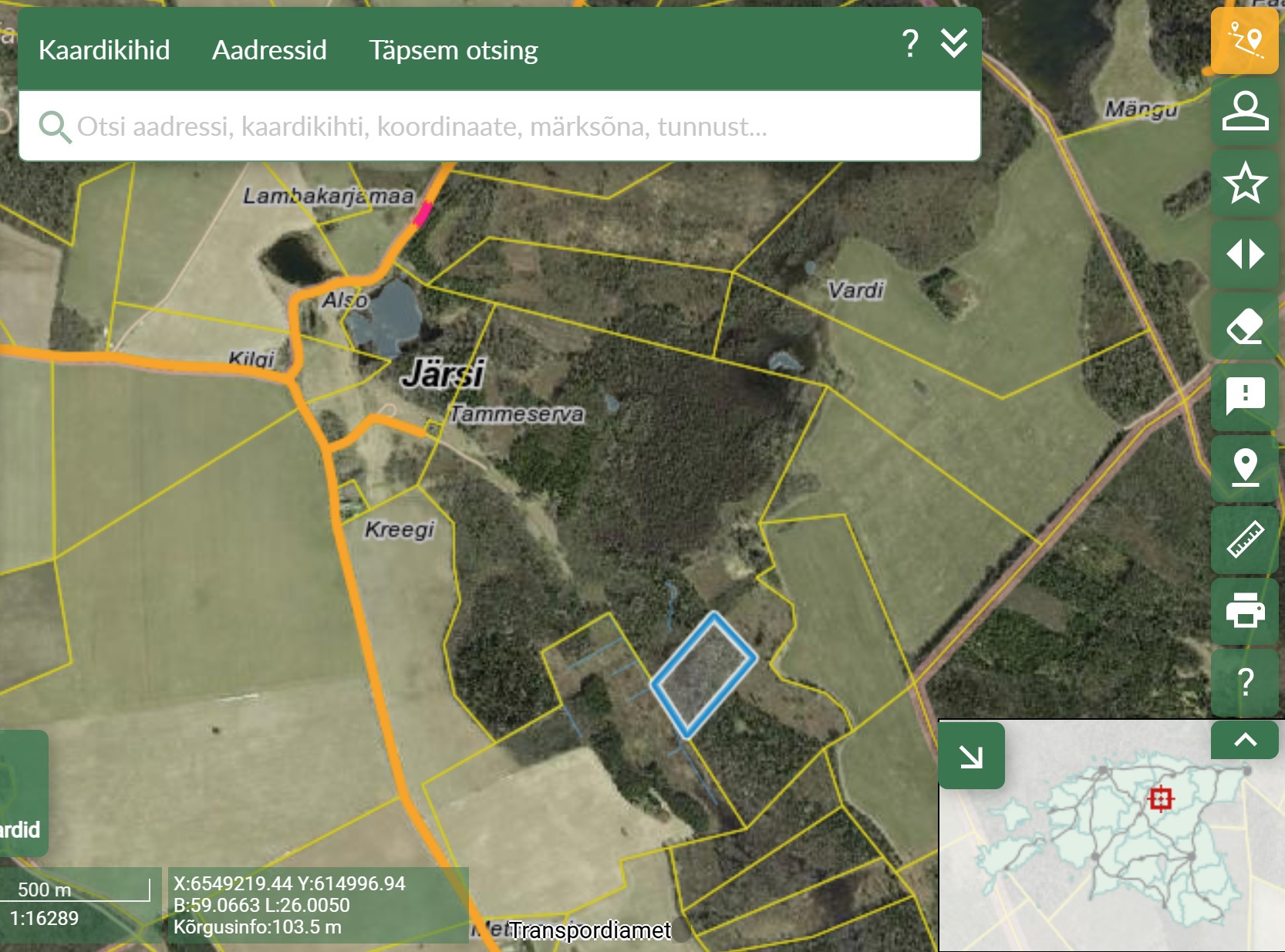The height and width of the screenshot is (952, 1285).
Task: Open help question mark in right toolbar
Action: point(1244,682)
